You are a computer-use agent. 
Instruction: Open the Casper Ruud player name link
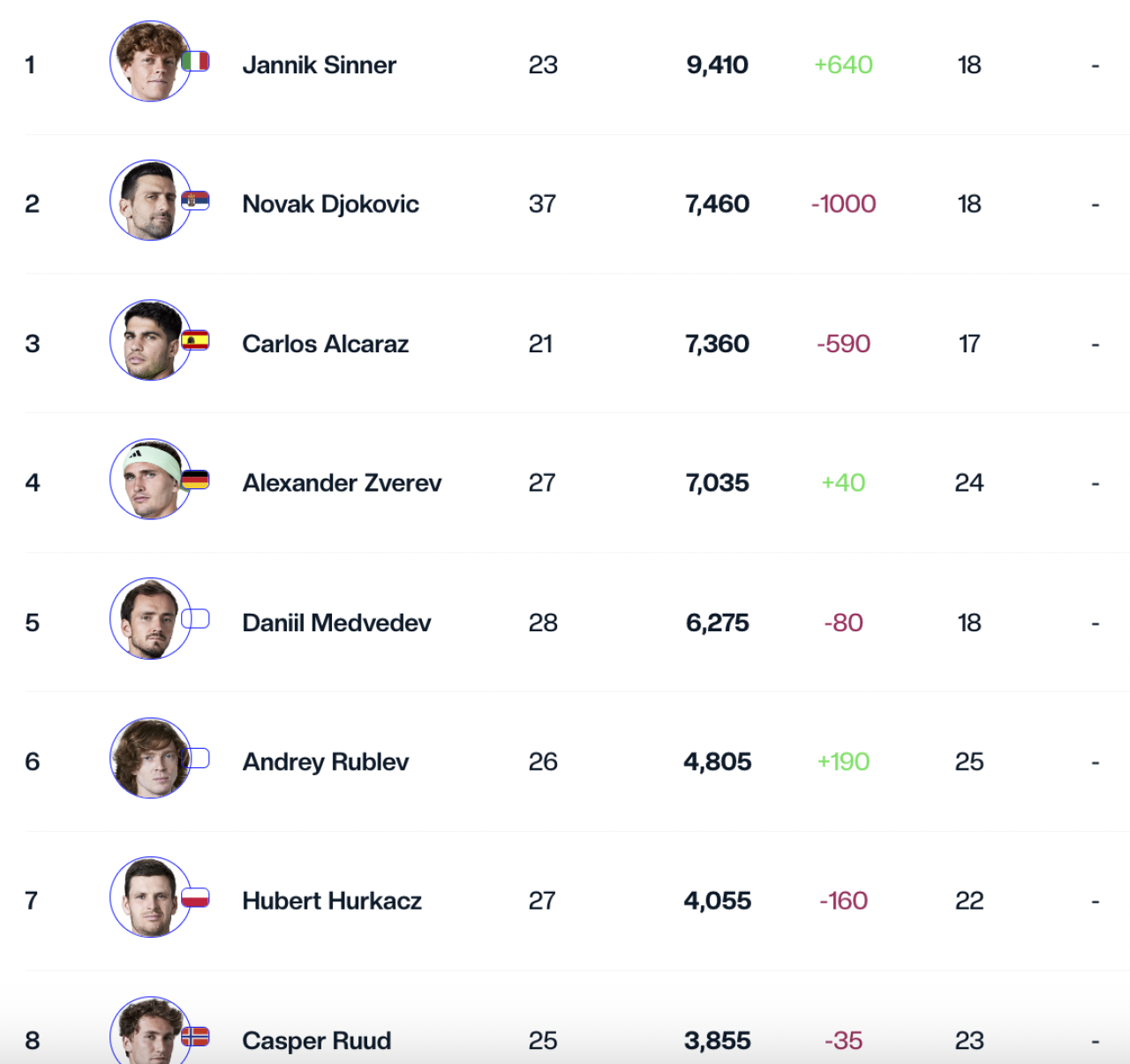click(316, 1041)
